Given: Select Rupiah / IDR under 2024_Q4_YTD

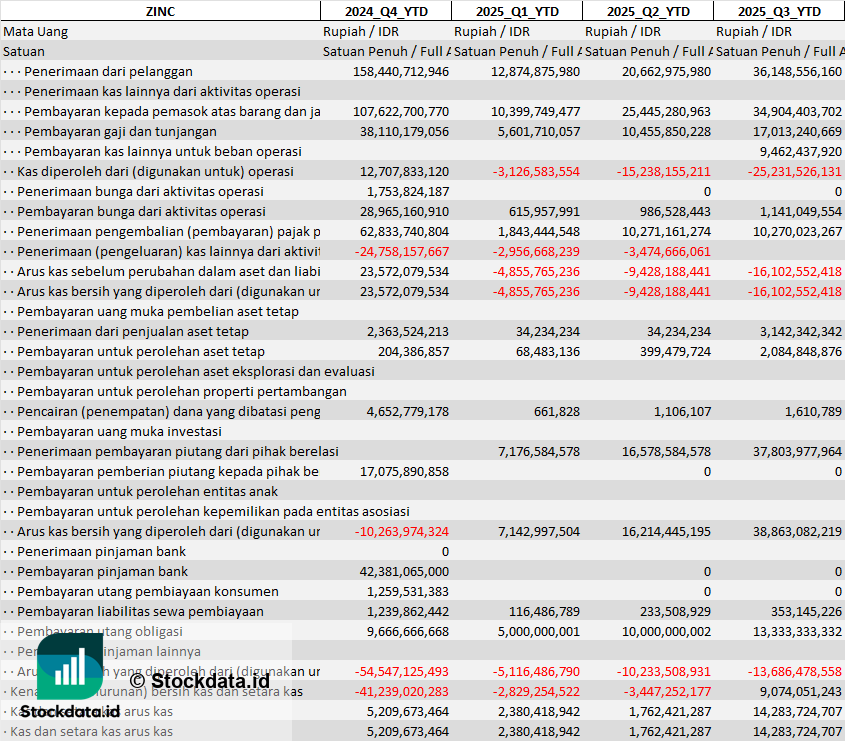Looking at the screenshot, I should [361, 32].
